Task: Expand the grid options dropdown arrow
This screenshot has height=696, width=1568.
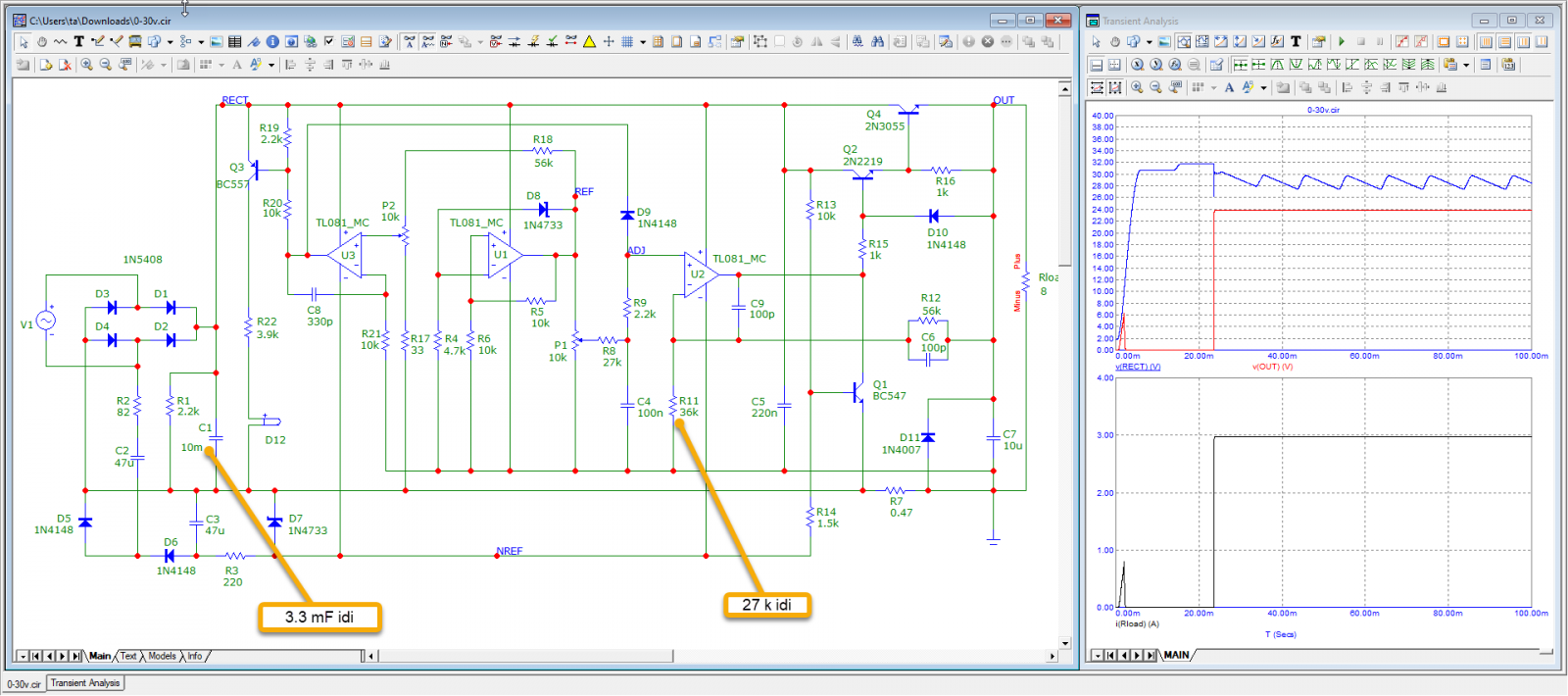Action: 643,41
